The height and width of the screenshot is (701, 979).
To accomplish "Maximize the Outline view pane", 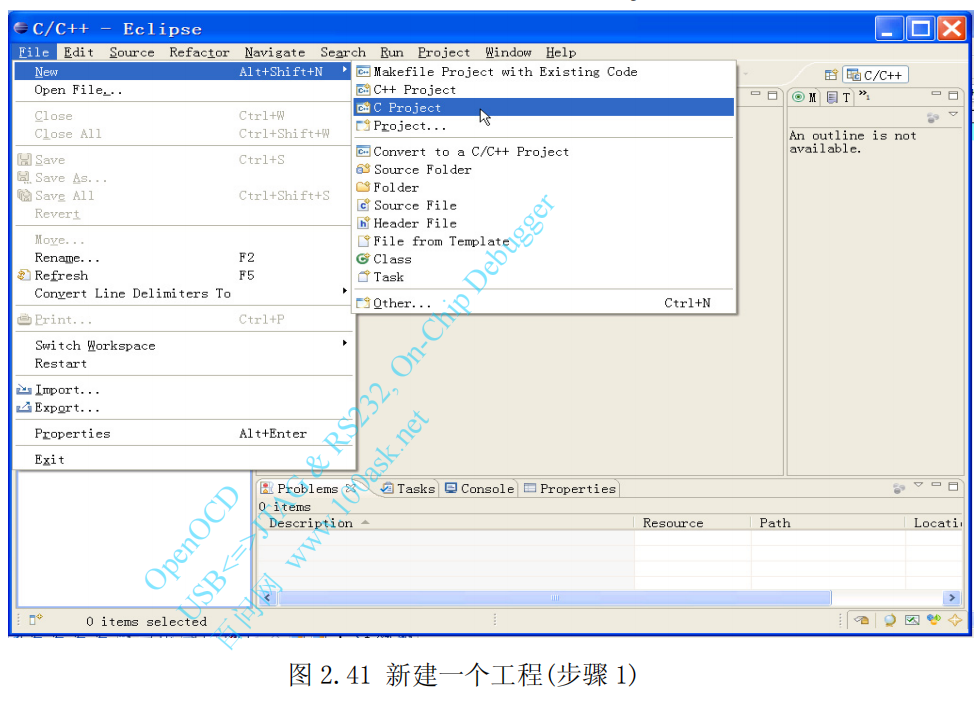I will [x=953, y=95].
